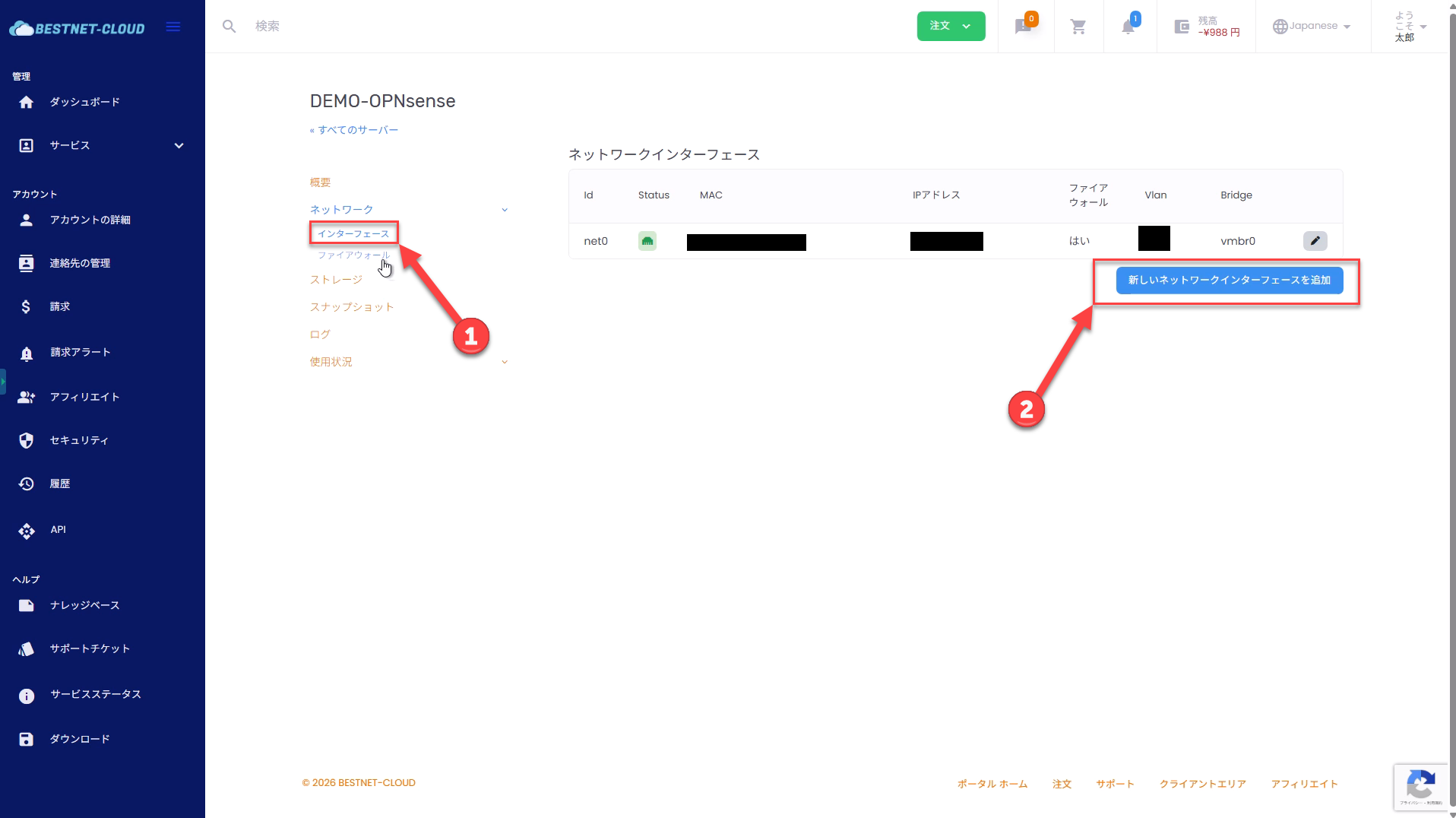This screenshot has height=818, width=1456.
Task: Collapse the ネットワーク section chevron
Action: (x=505, y=210)
